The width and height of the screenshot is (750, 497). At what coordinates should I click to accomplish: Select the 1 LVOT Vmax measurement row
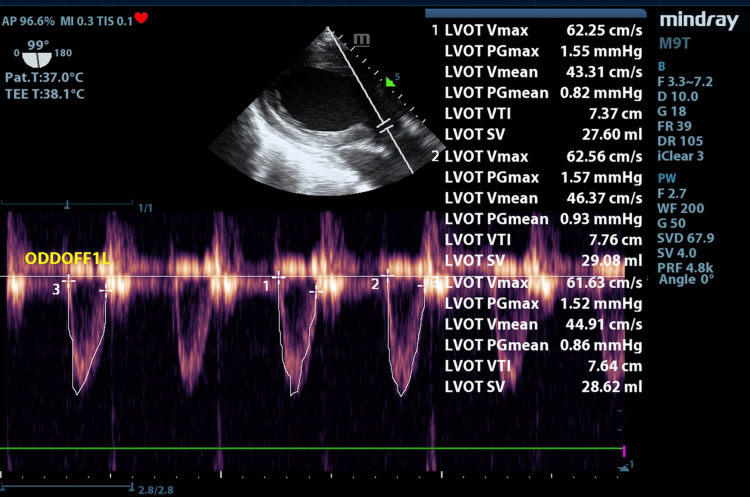tap(537, 31)
